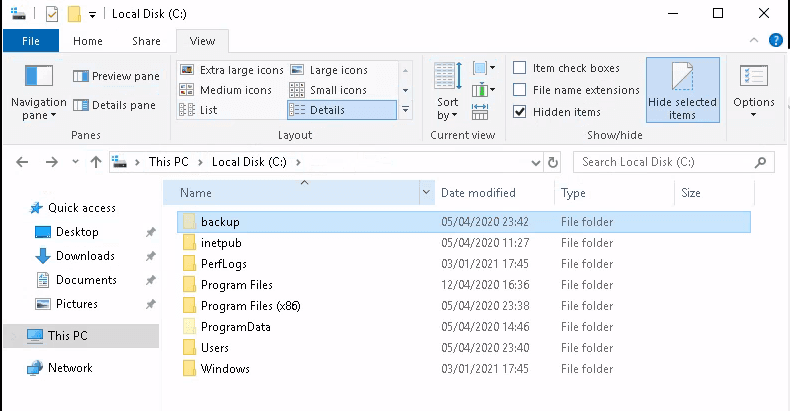Open the Add columns dropdown icon
Viewport: 790px width, 411px height.
(484, 90)
